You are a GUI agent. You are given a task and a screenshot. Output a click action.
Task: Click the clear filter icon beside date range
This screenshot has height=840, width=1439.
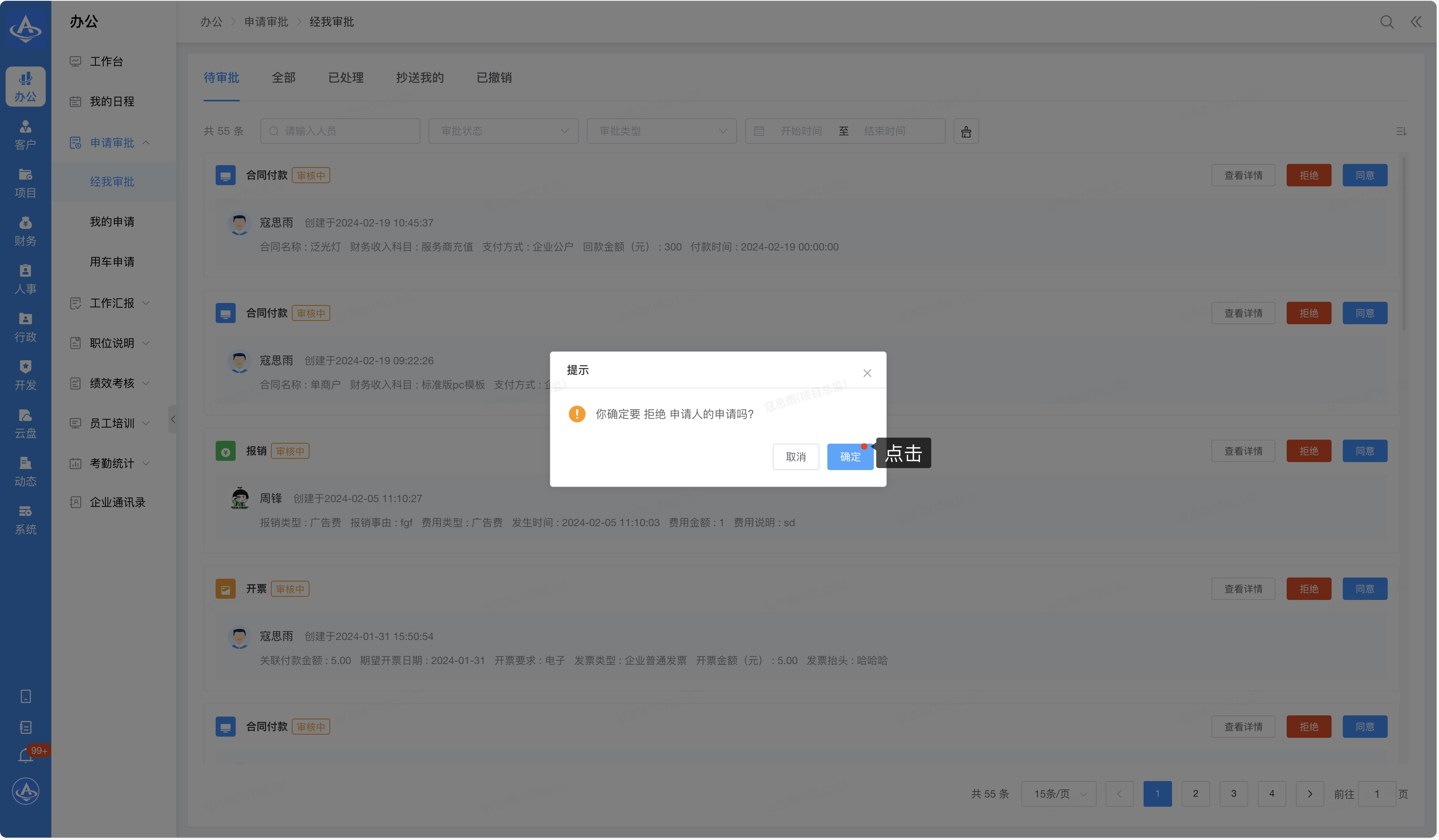[x=966, y=131]
